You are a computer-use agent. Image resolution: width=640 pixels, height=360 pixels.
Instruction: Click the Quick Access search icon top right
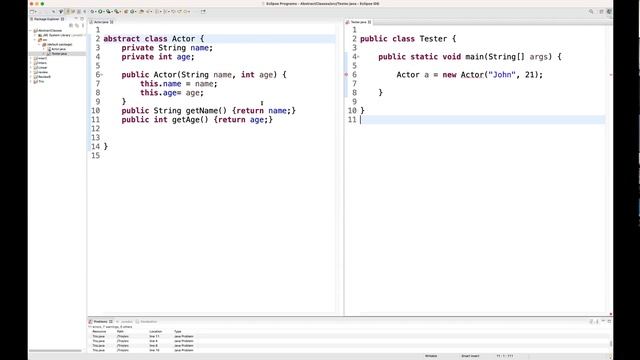(x=591, y=11)
